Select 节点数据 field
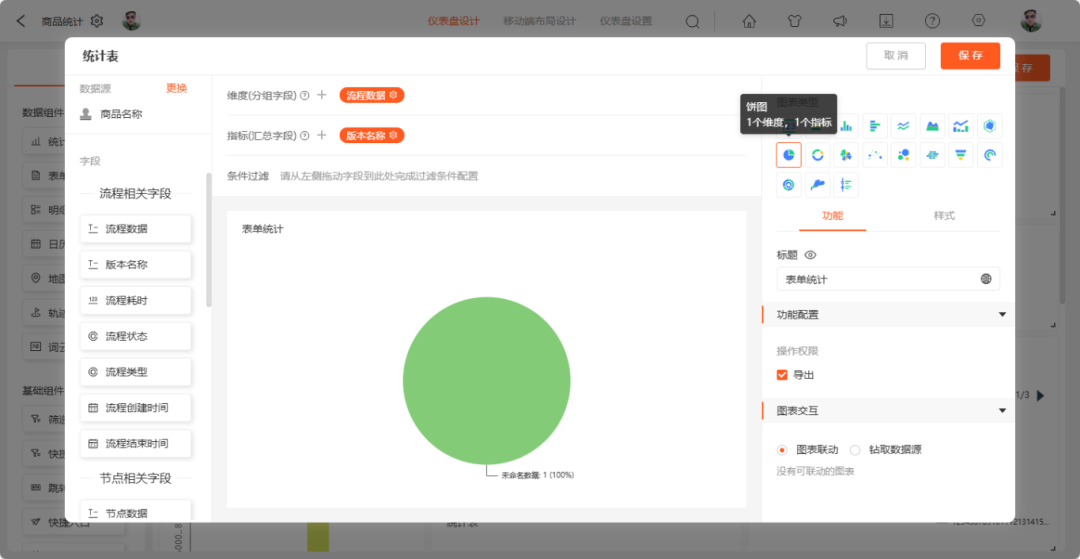The height and width of the screenshot is (559, 1080). (x=136, y=511)
